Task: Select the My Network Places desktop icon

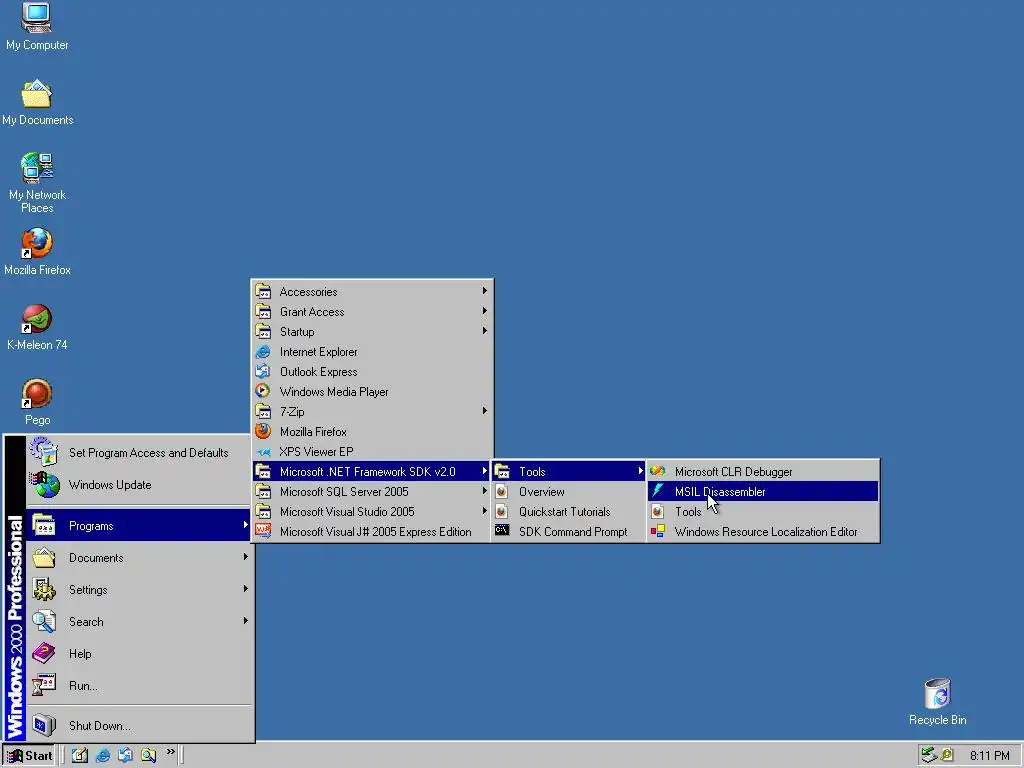Action: (37, 182)
